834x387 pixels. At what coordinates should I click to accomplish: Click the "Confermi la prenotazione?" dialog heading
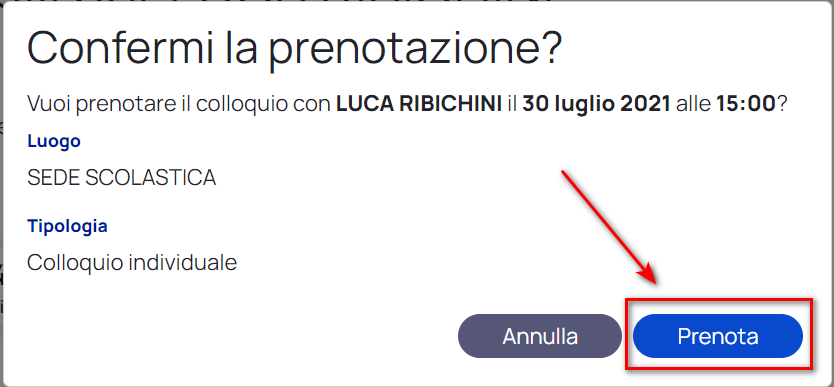click(294, 49)
